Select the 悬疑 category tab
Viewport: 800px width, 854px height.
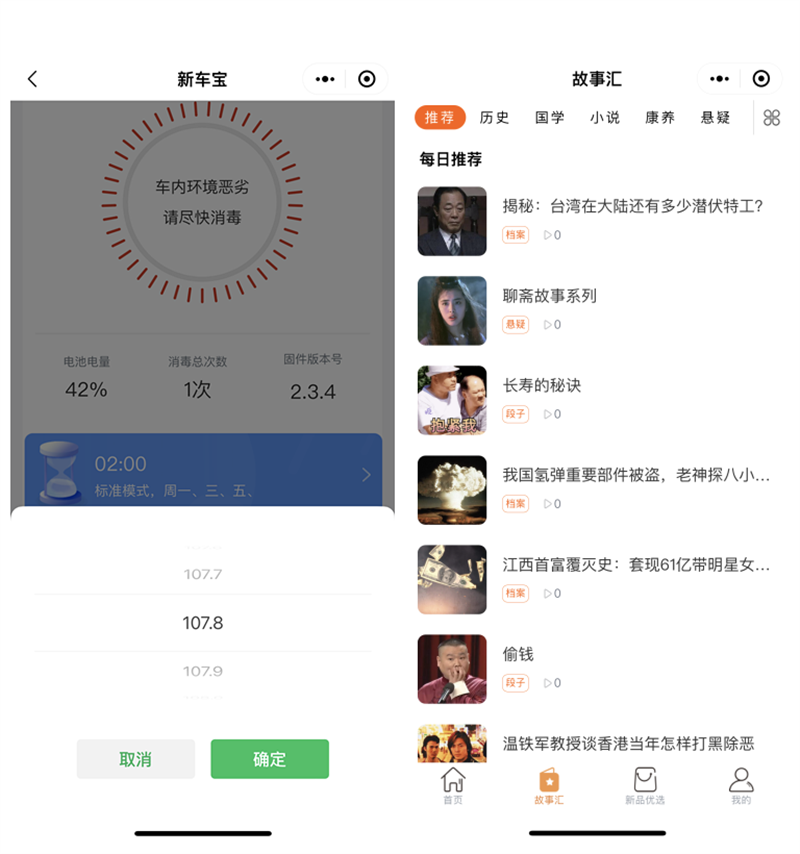715,118
